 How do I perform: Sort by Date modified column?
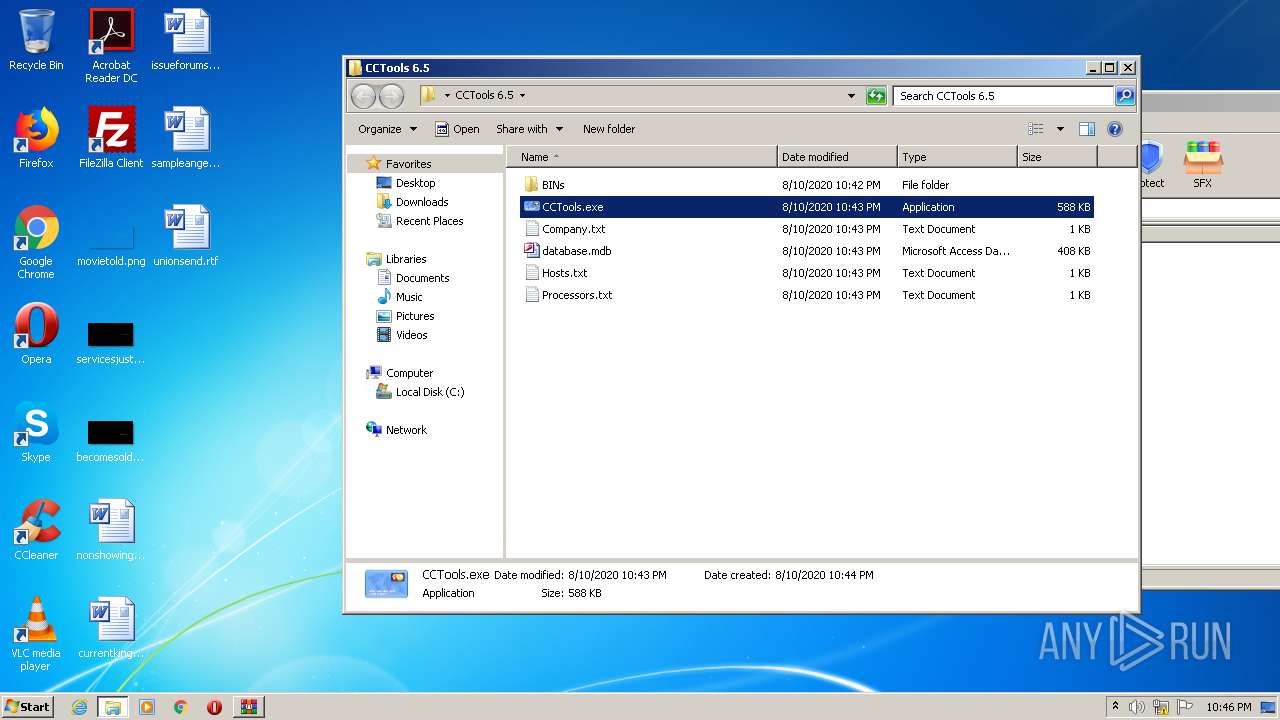837,157
